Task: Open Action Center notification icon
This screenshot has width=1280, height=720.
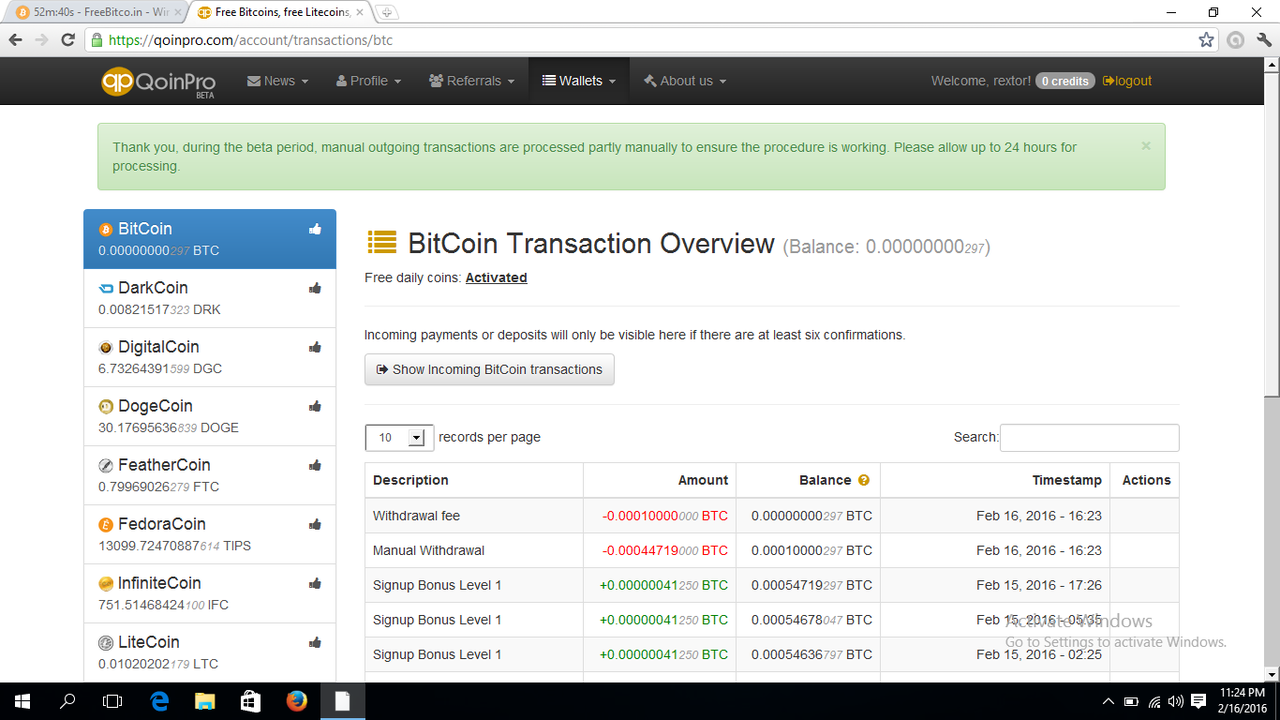Action: [1199, 701]
